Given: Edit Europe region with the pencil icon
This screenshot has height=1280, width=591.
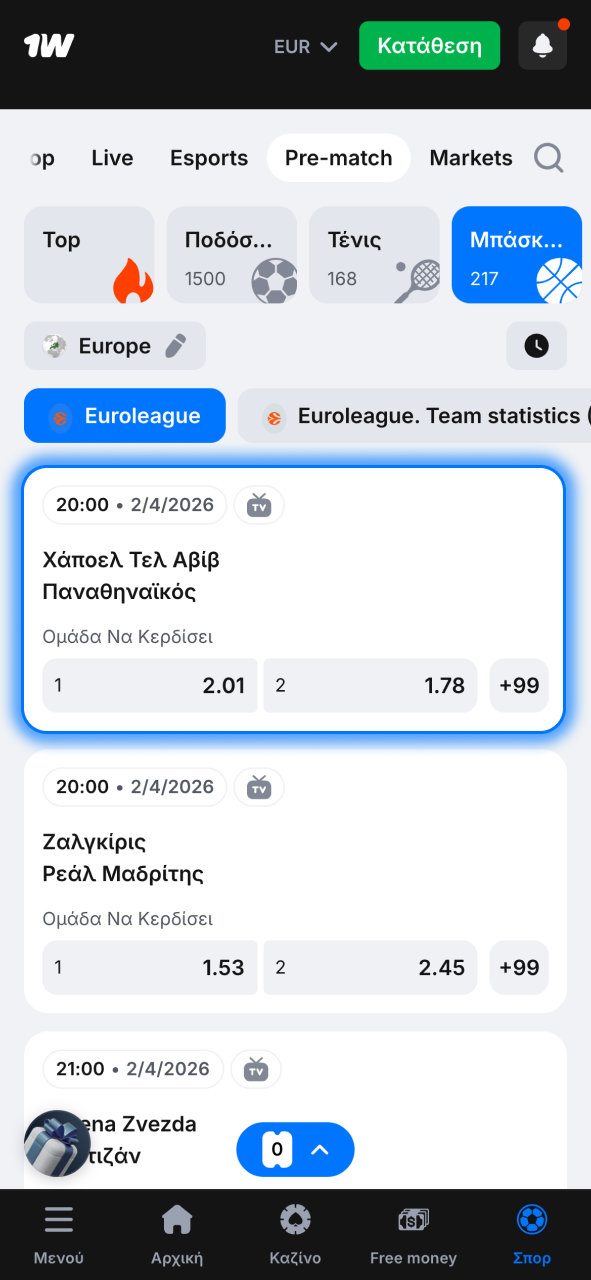Looking at the screenshot, I should (x=174, y=344).
